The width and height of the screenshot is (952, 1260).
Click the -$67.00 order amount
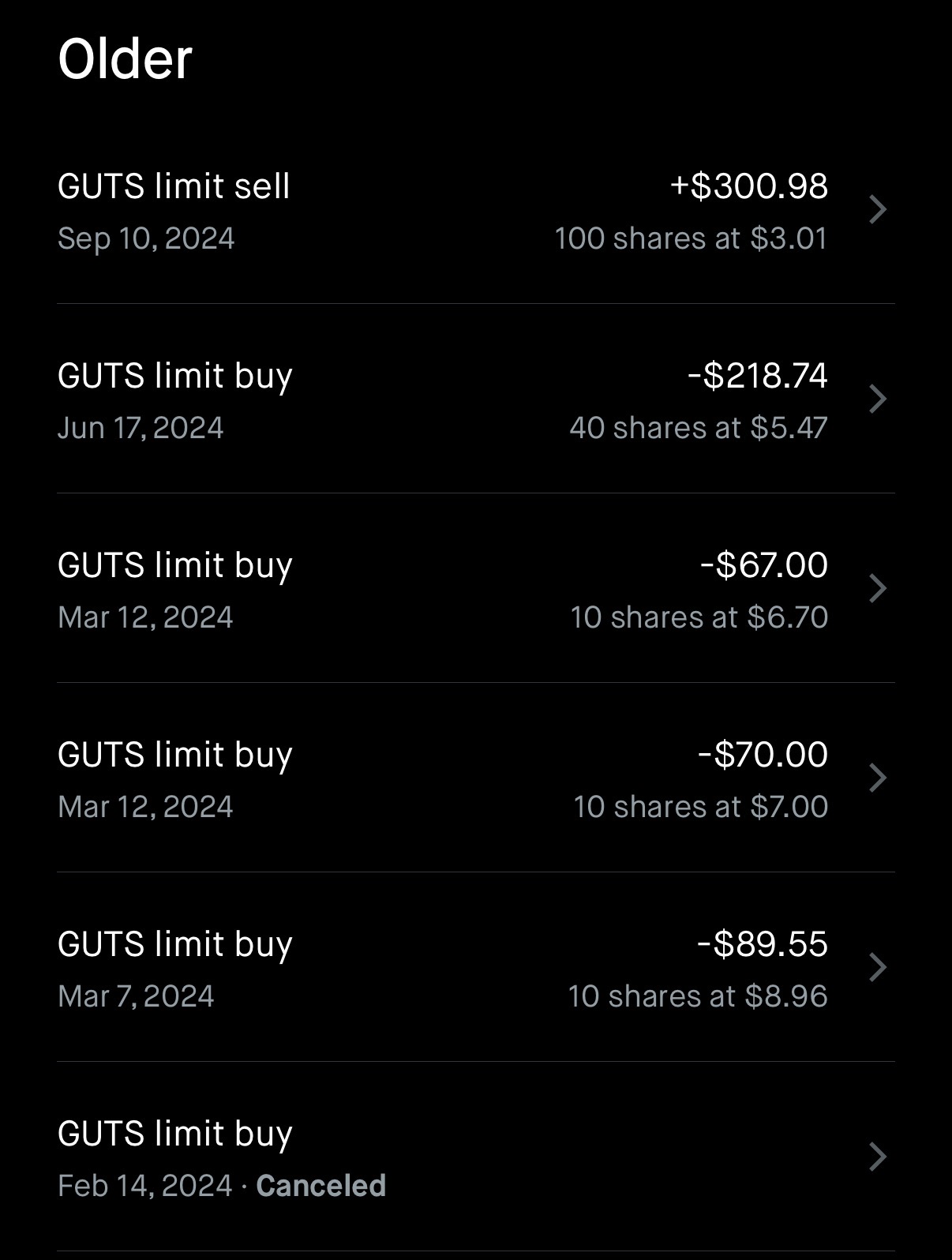[763, 565]
